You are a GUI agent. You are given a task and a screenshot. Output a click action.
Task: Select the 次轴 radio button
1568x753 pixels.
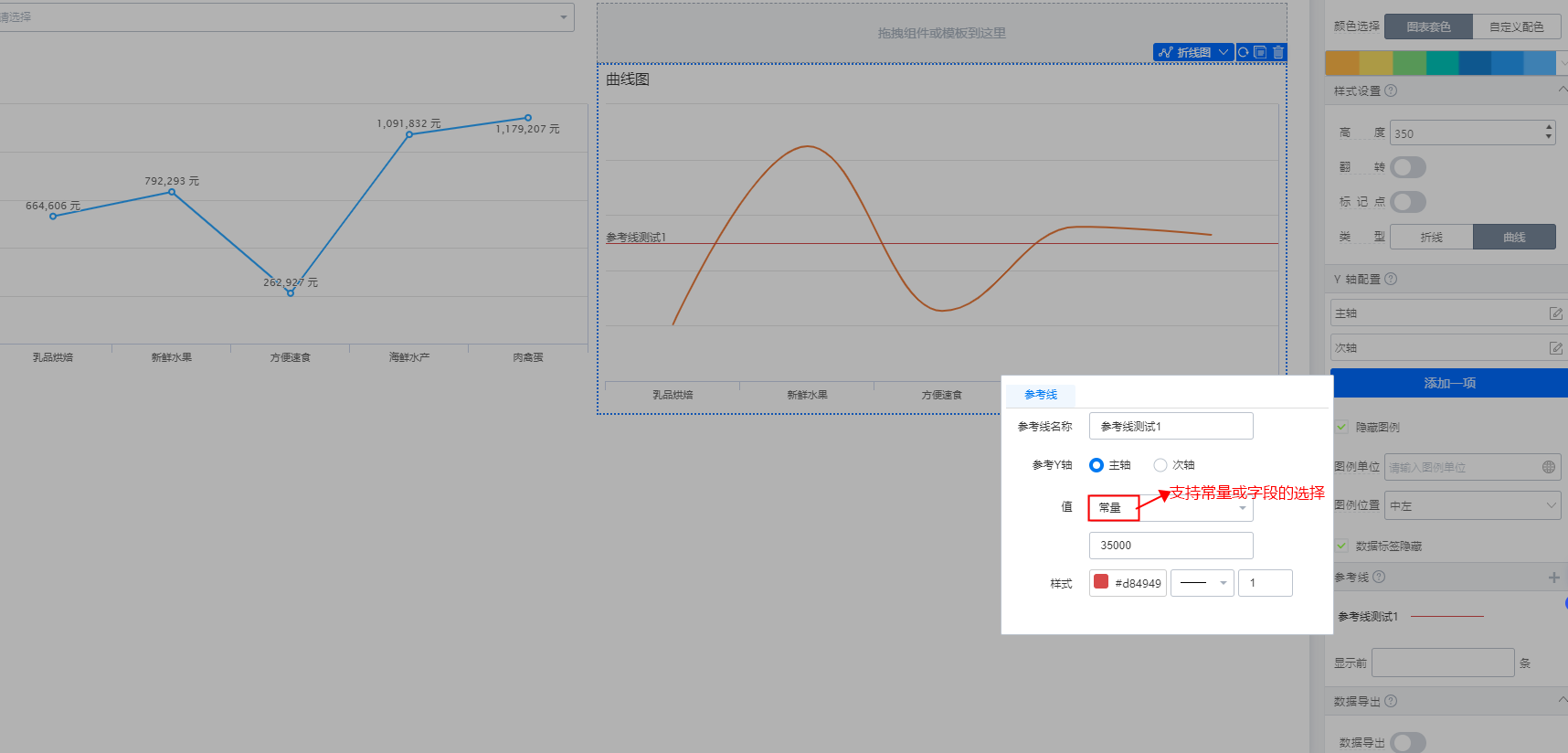click(1160, 465)
